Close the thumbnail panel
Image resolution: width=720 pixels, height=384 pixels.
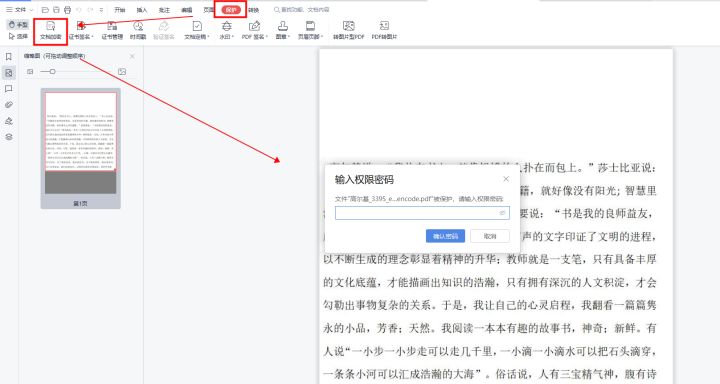pos(132,56)
